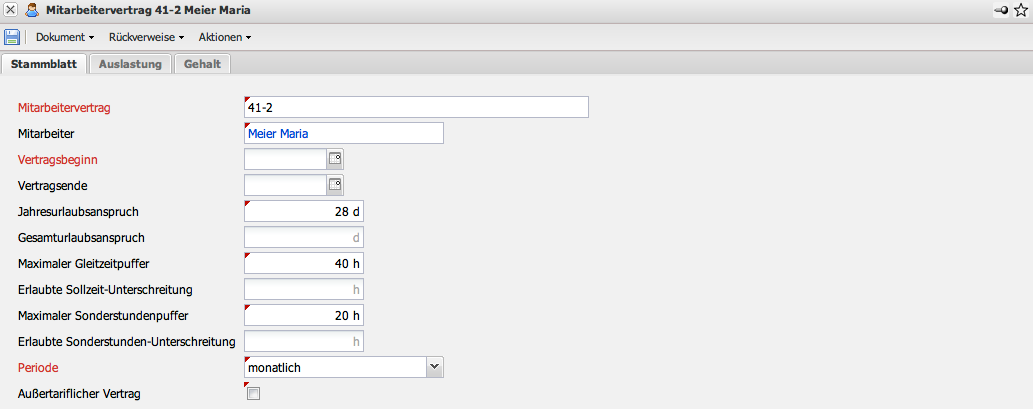Screen dimensions: 1033x409
Task: Click the Maximaler Gleitzeitpuffer field
Action: (304, 263)
